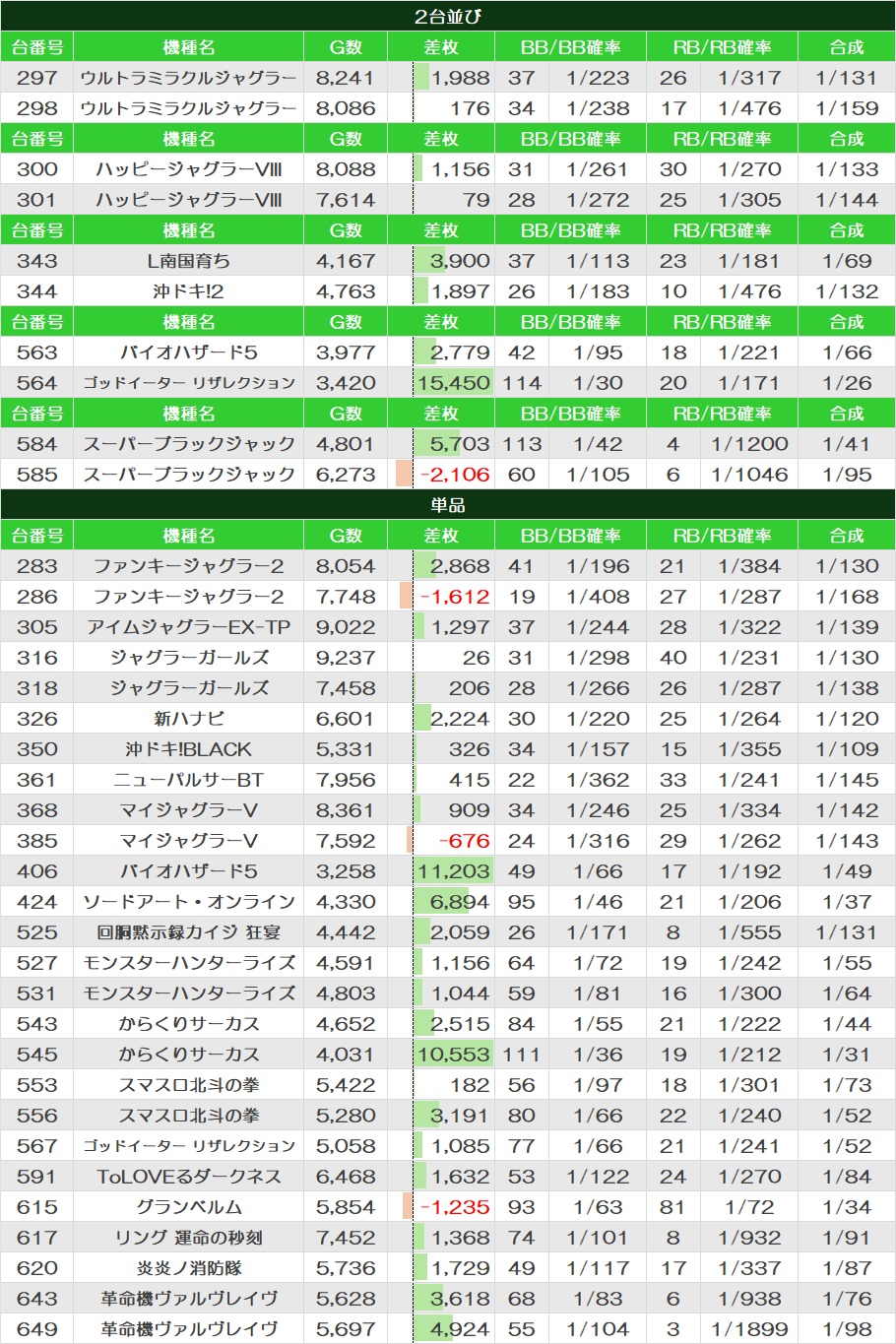The width and height of the screenshot is (896, 1344).
Task: Click negative 差枚 value -676
Action: point(465,841)
